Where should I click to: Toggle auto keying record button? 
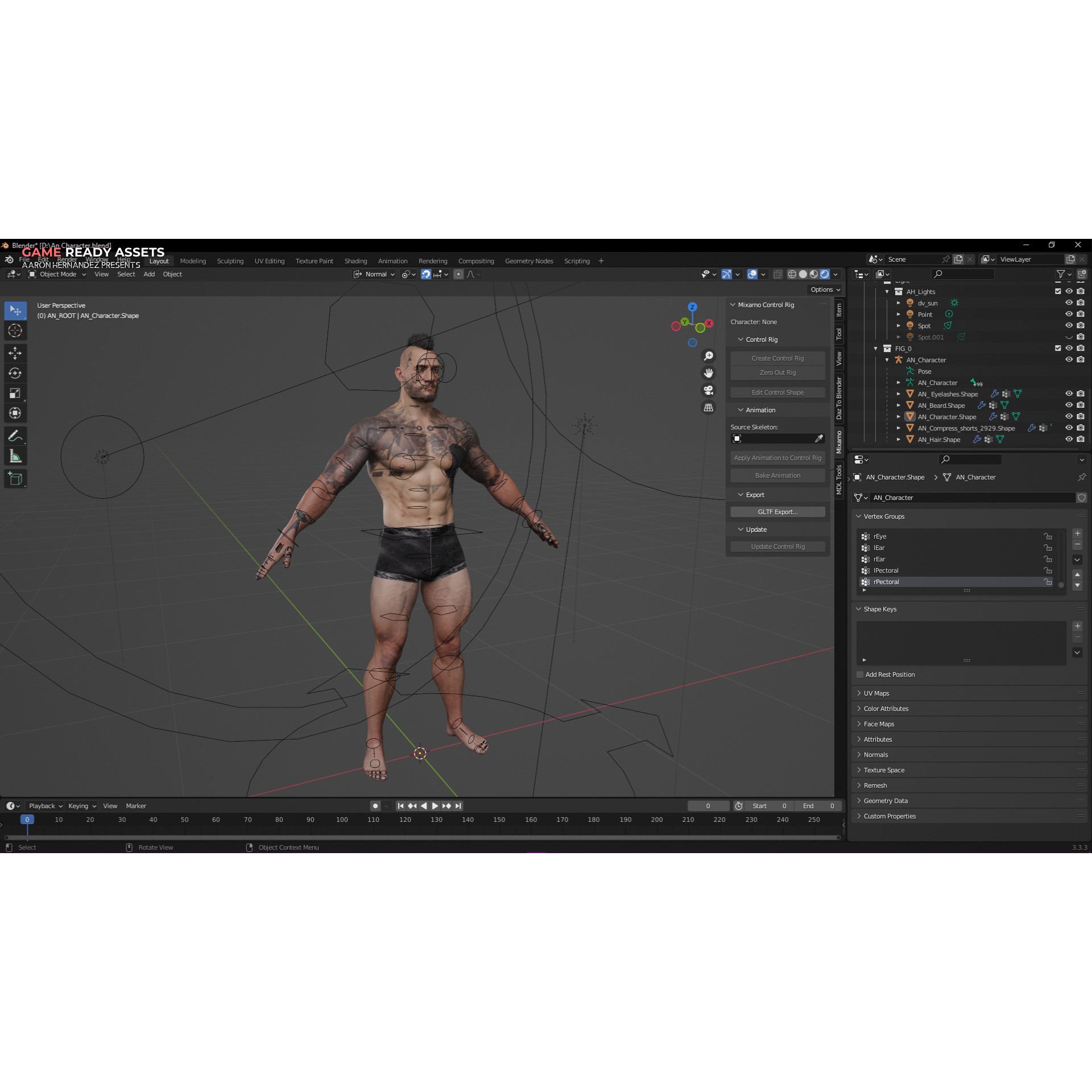pyautogui.click(x=375, y=806)
